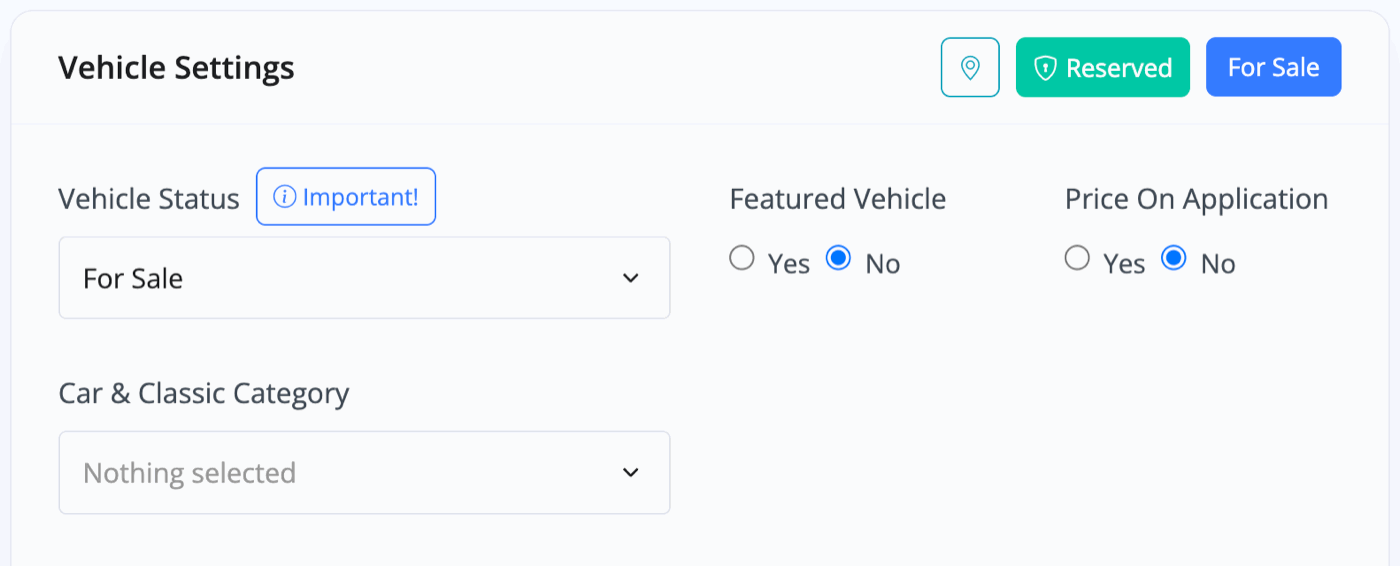Select Yes for Featured Vehicle
The image size is (1400, 566).
(741, 259)
